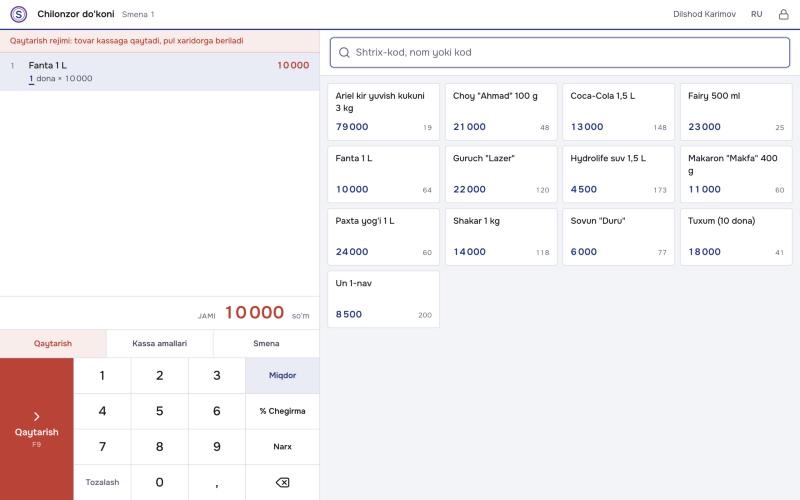Click the total amount 10 000 so'm

[x=267, y=312]
